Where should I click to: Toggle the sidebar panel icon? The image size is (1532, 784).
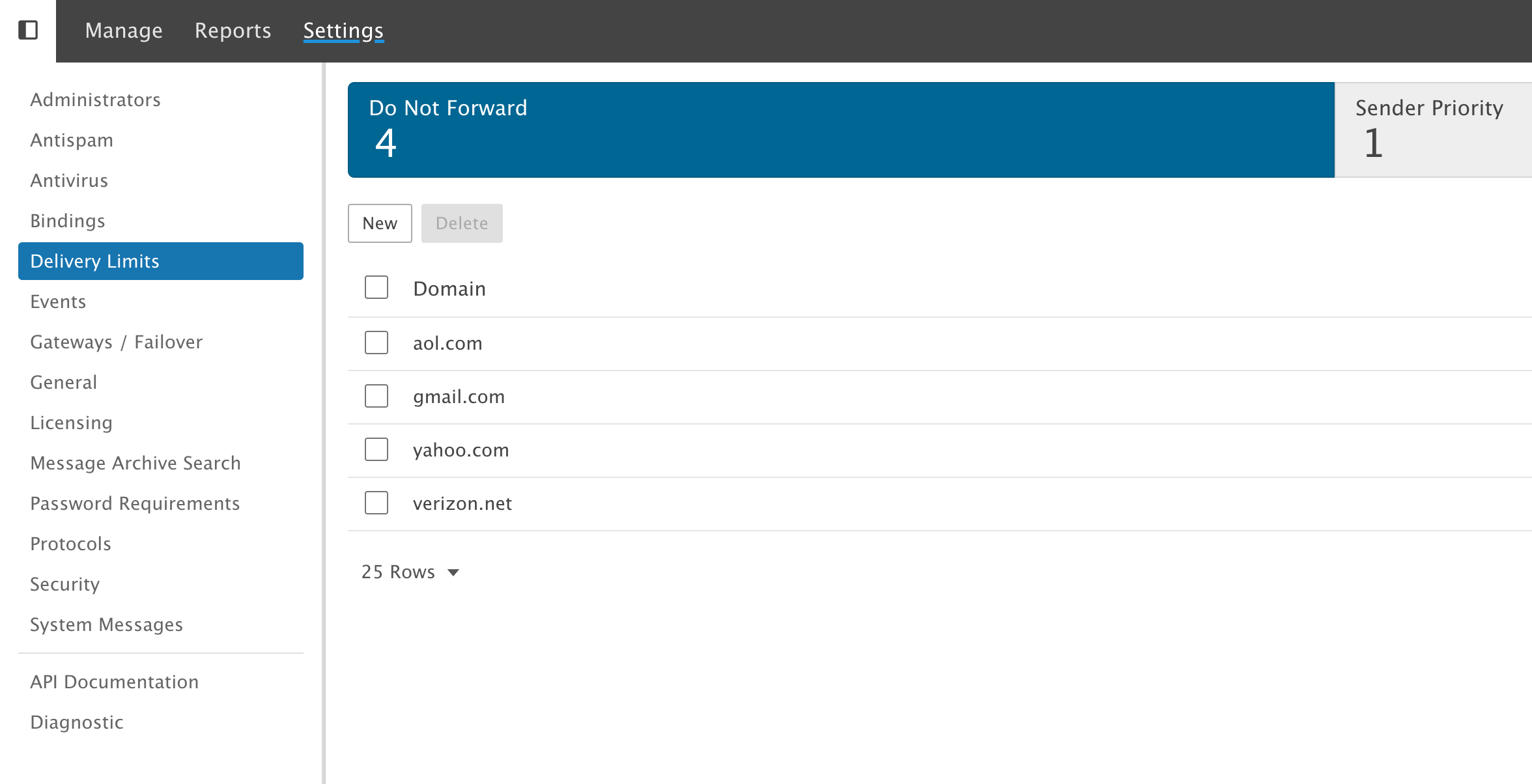pos(28,30)
